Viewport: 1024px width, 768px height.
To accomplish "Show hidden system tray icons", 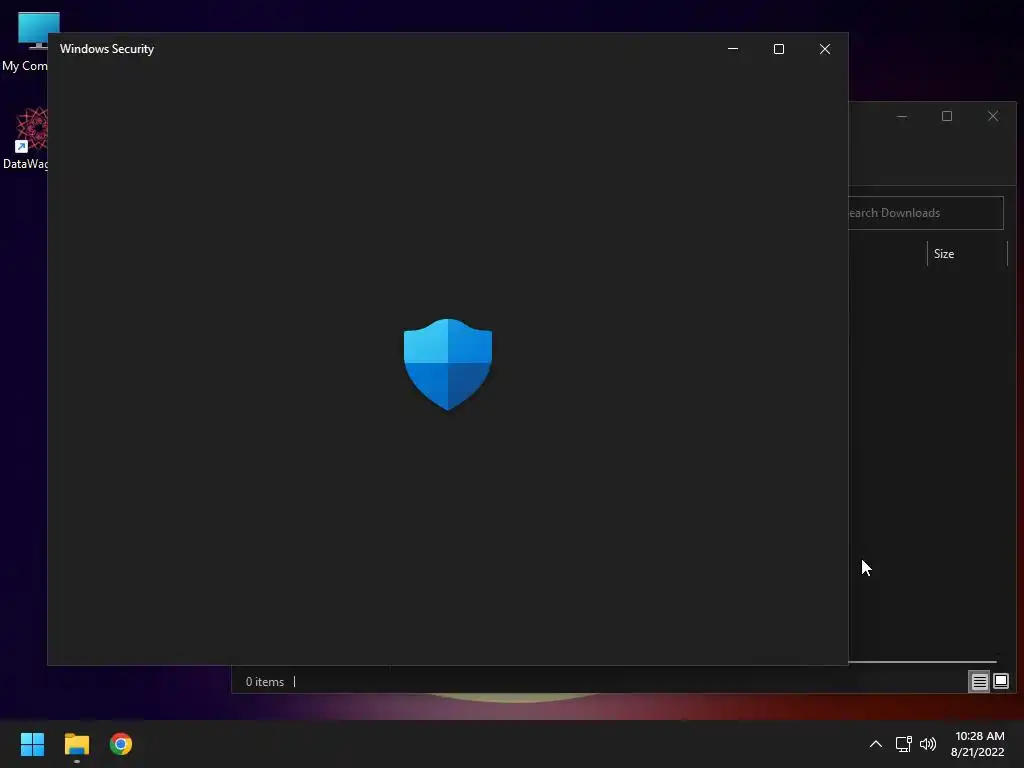I will (876, 744).
